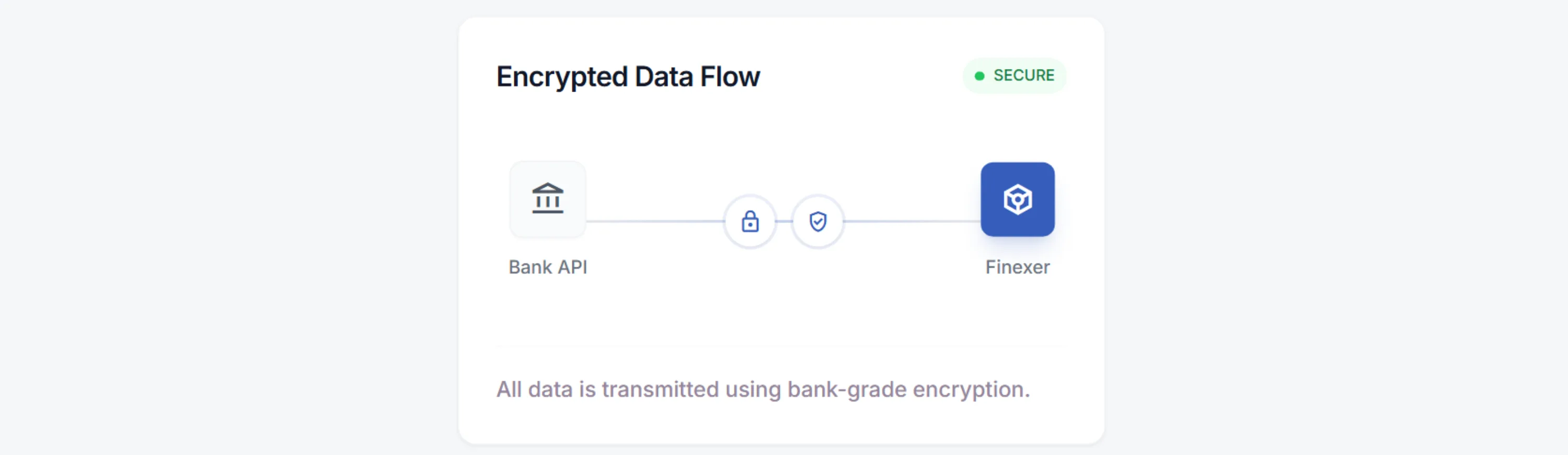
Task: Click the word "encryption." ending the footer
Action: [x=971, y=389]
